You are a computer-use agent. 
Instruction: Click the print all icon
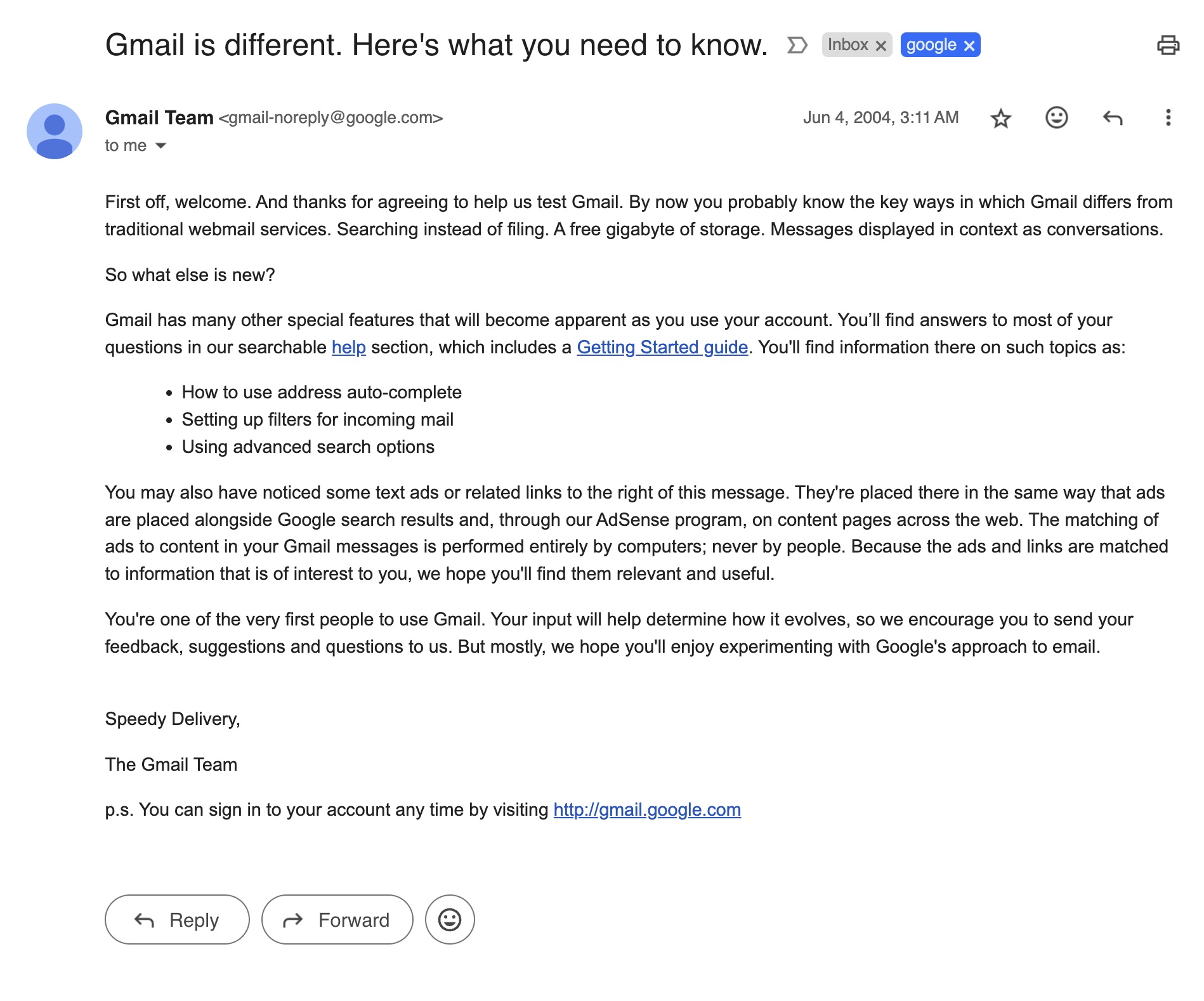[x=1167, y=45]
